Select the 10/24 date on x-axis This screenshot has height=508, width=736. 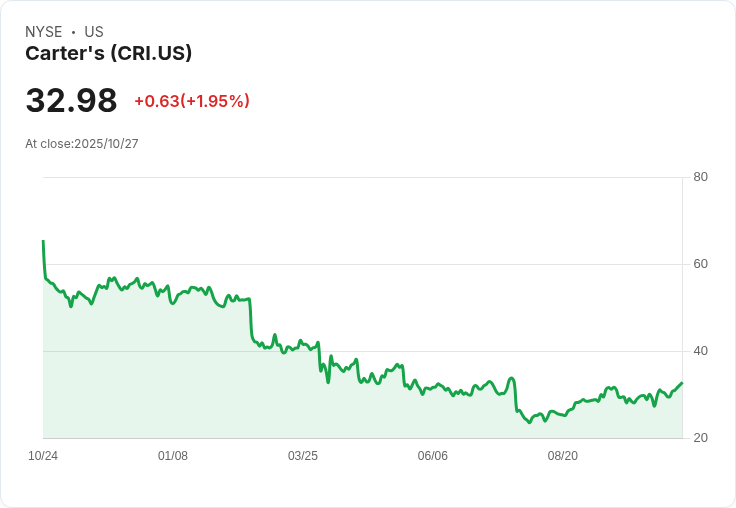(43, 456)
